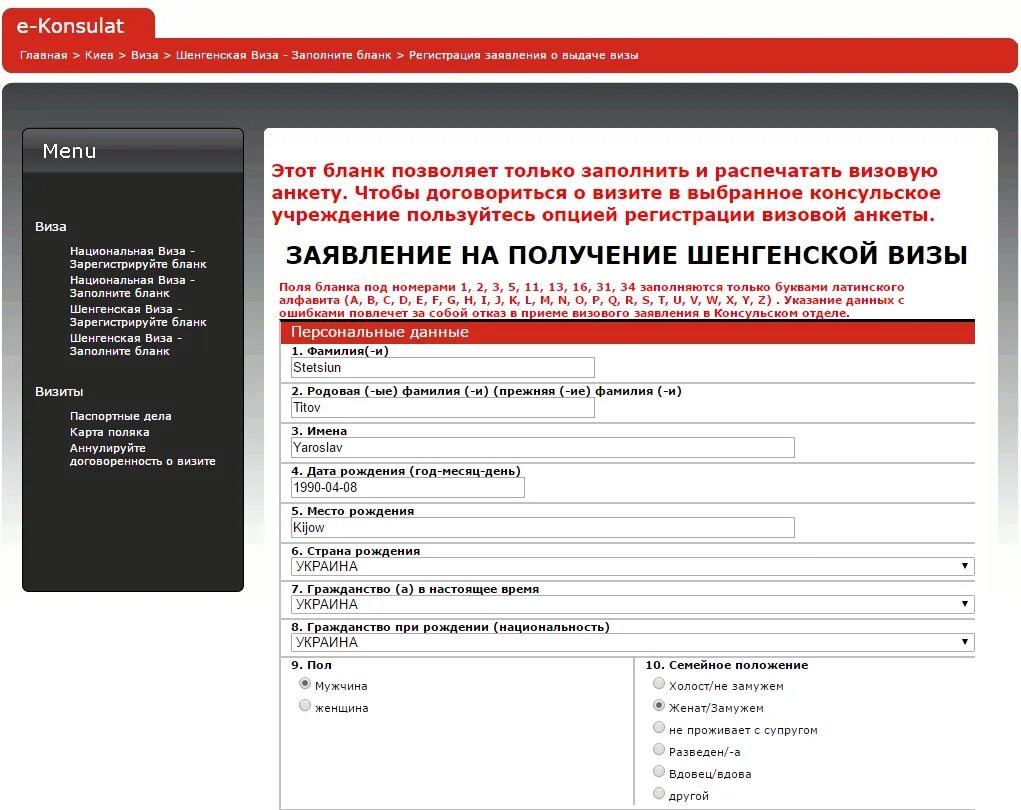Click the Виза sidebar heading

(51, 227)
